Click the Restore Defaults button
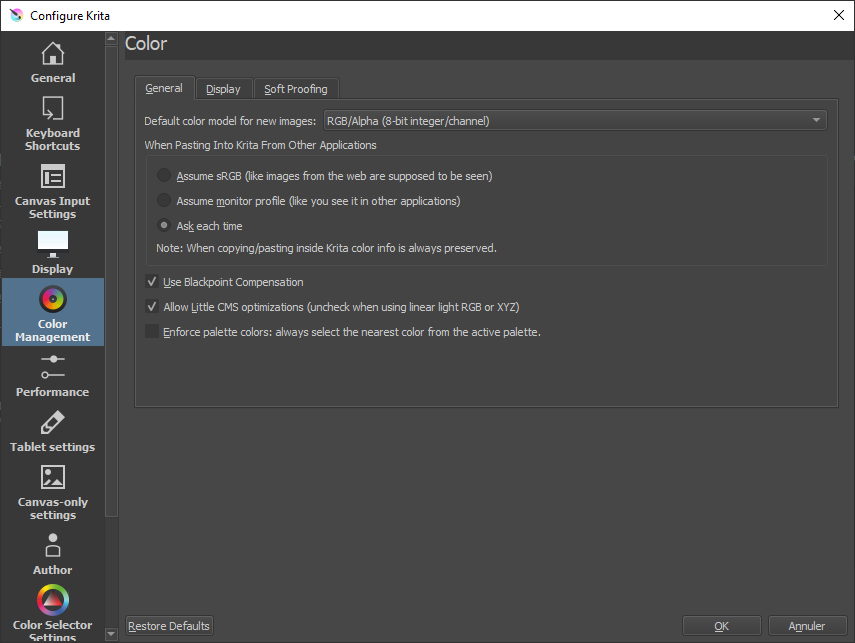Viewport: 855px width, 643px height. (x=169, y=626)
